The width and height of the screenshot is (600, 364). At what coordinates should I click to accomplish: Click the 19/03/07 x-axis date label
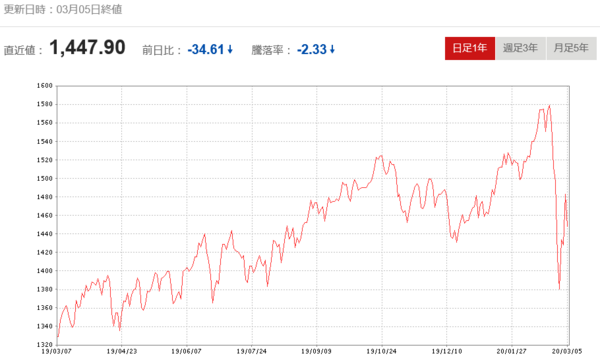click(x=57, y=351)
